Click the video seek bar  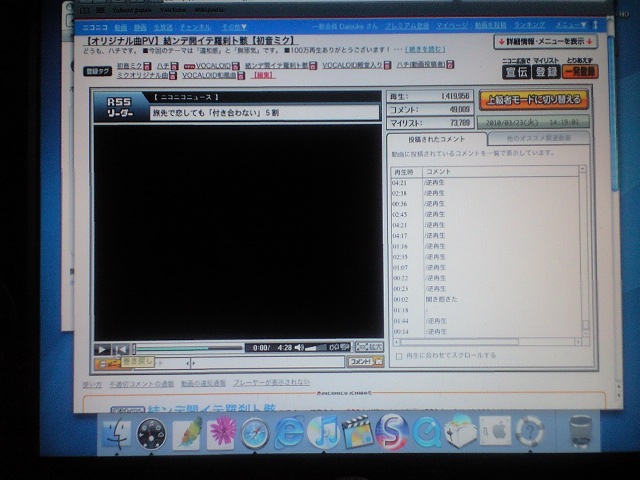(189, 349)
